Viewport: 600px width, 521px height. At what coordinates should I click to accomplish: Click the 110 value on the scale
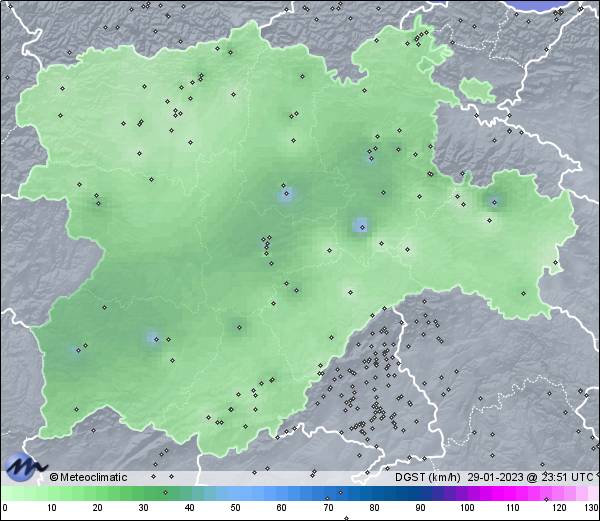[513, 508]
